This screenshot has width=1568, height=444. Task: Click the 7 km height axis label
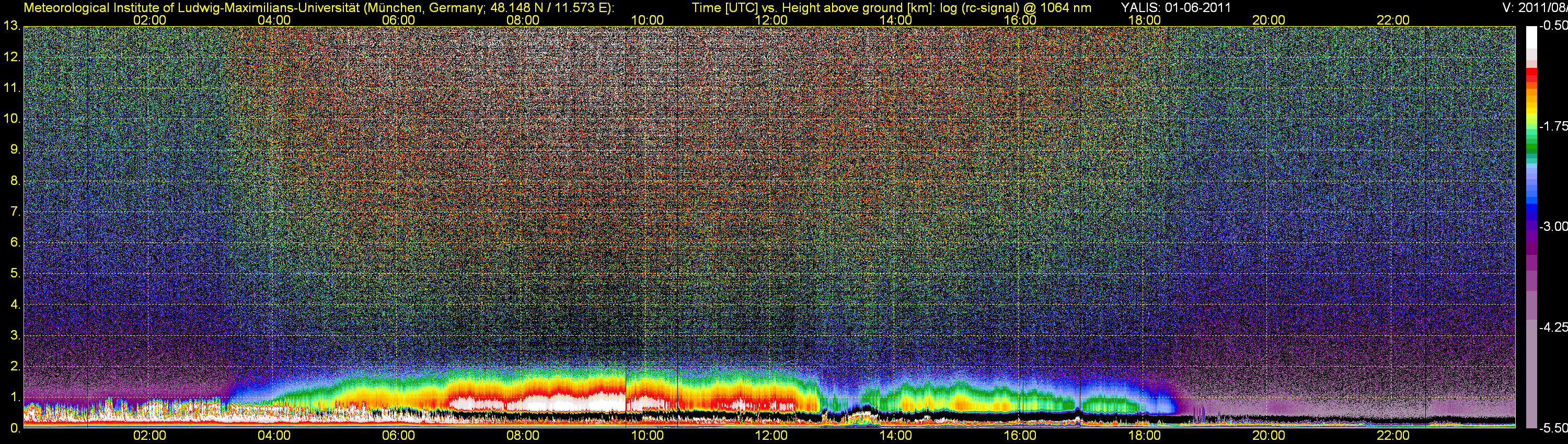[15, 212]
